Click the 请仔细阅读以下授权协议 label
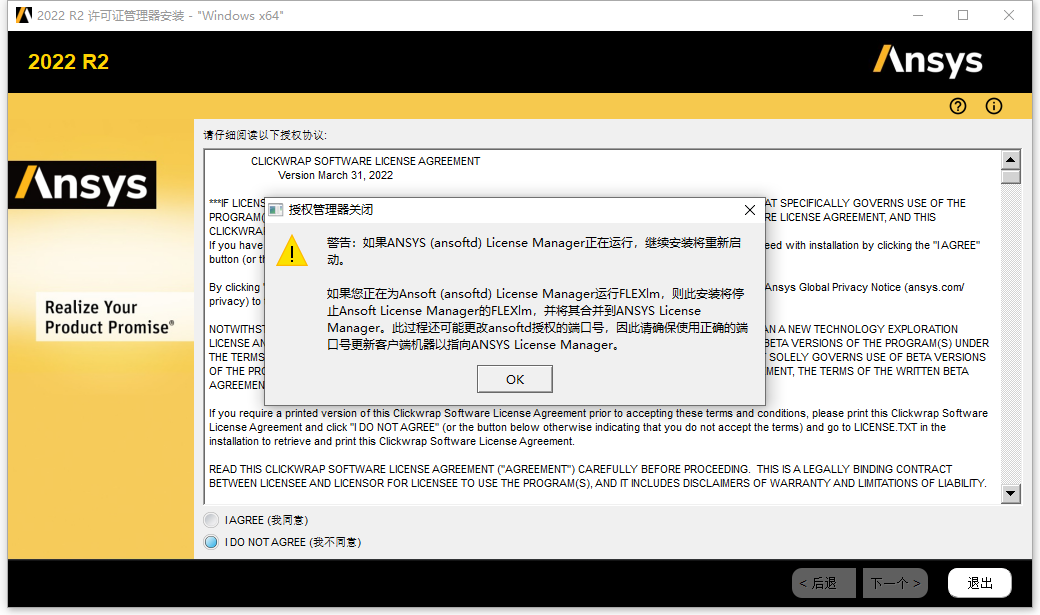The image size is (1040, 615). tap(265, 135)
